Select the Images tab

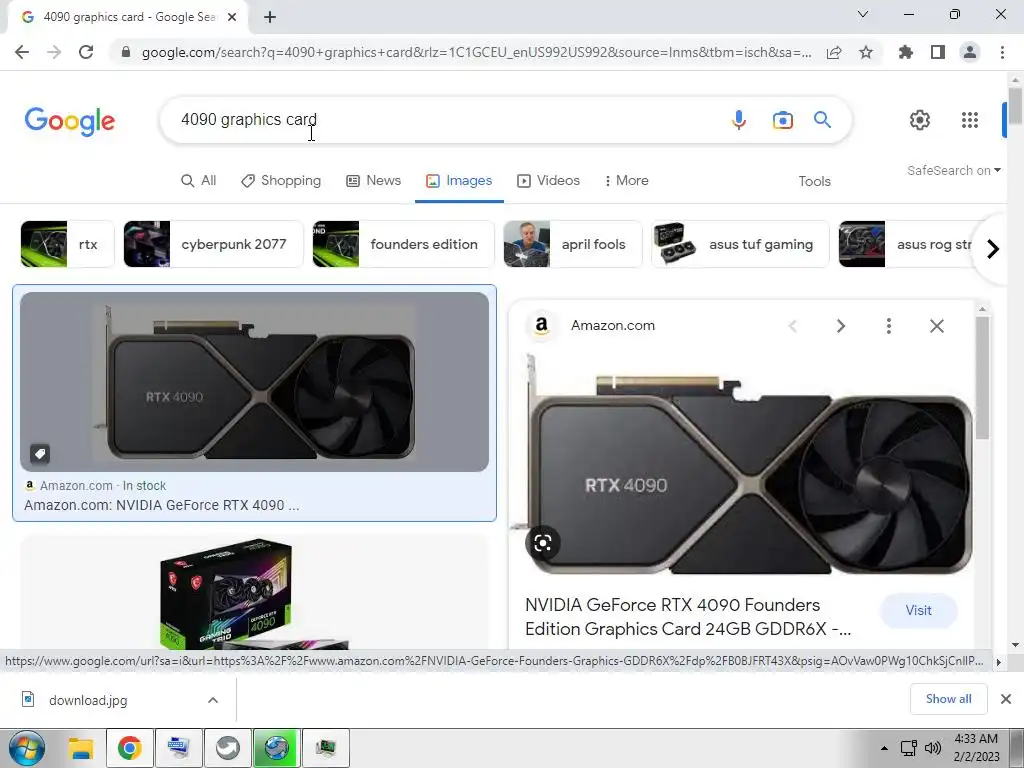459,181
